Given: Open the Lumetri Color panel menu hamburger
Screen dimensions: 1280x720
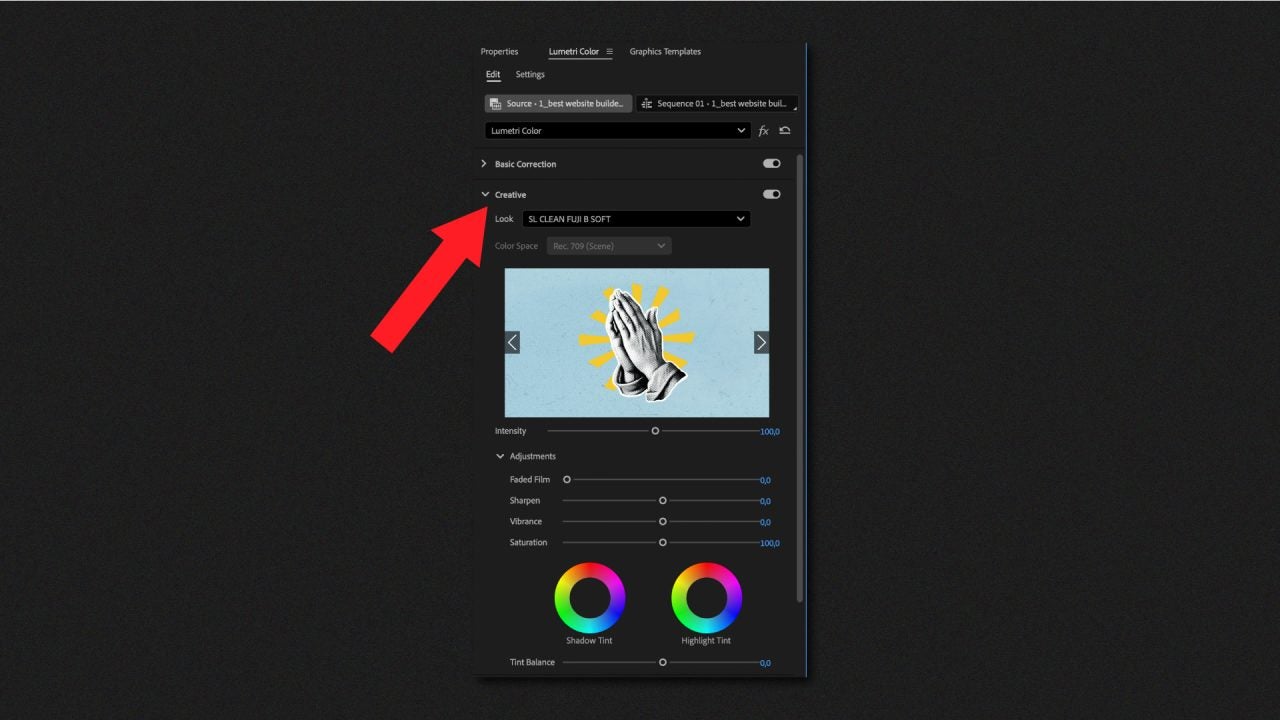Looking at the screenshot, I should [607, 51].
